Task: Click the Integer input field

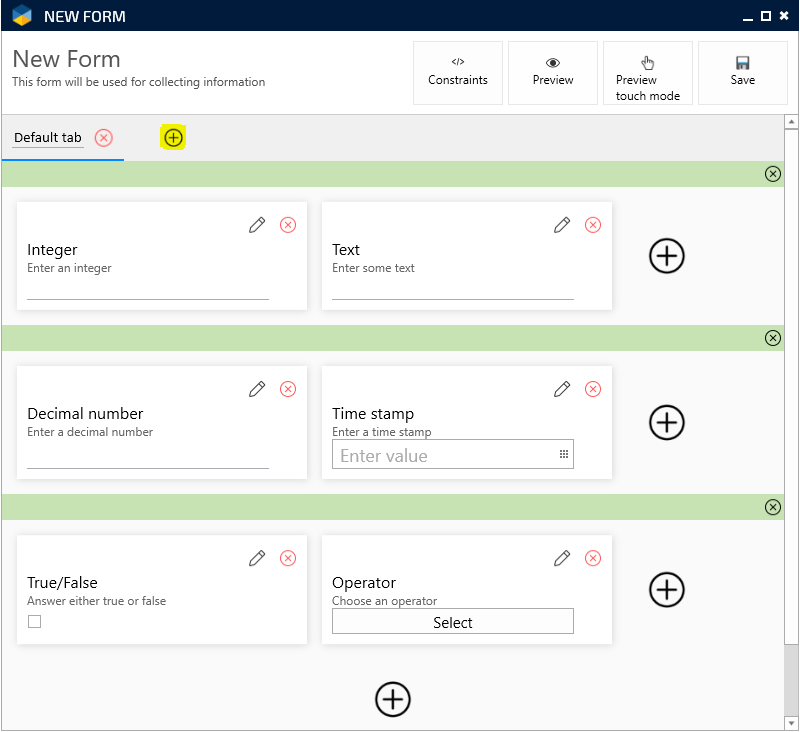Action: (x=148, y=289)
